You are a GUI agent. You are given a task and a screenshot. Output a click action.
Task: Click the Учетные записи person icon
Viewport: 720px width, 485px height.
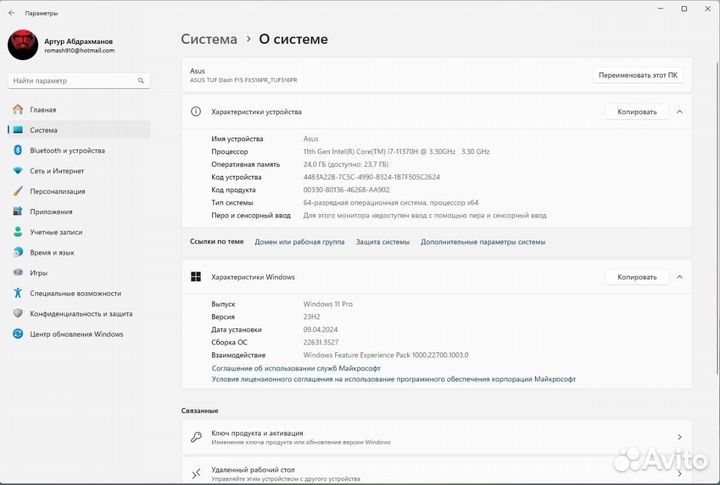[18, 232]
